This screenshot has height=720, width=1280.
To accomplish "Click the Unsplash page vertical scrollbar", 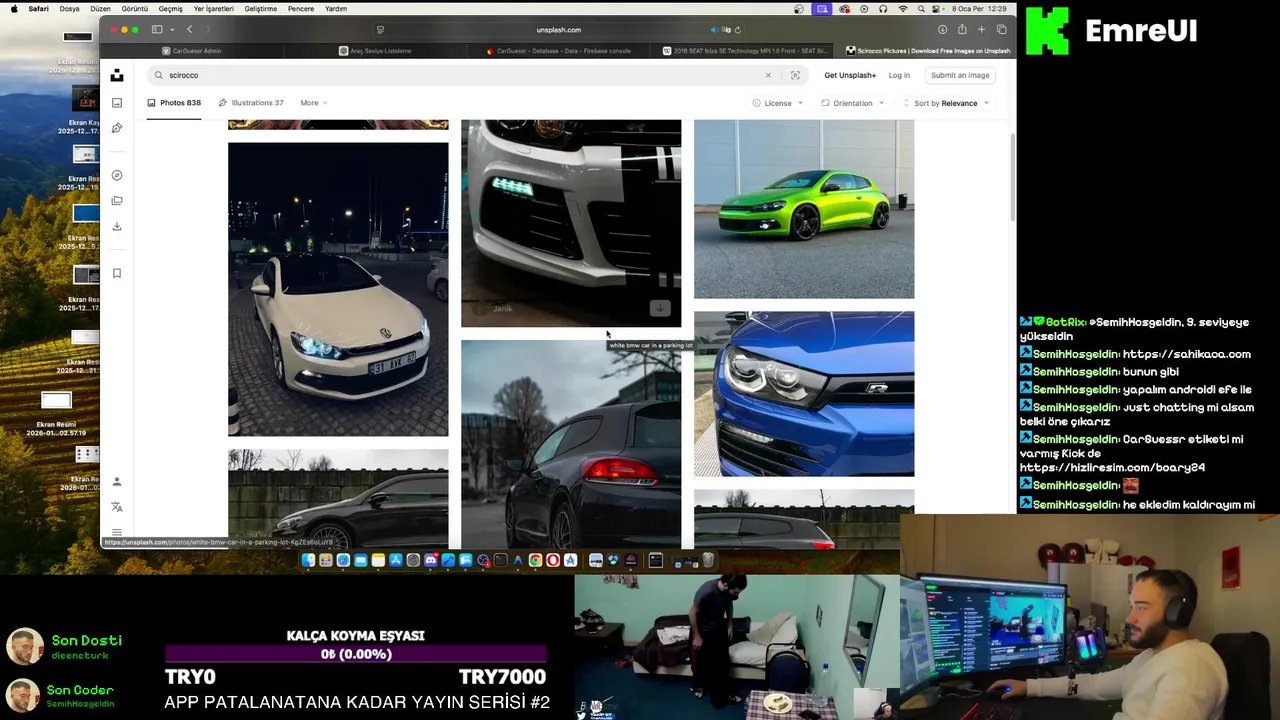I will 1012,175.
